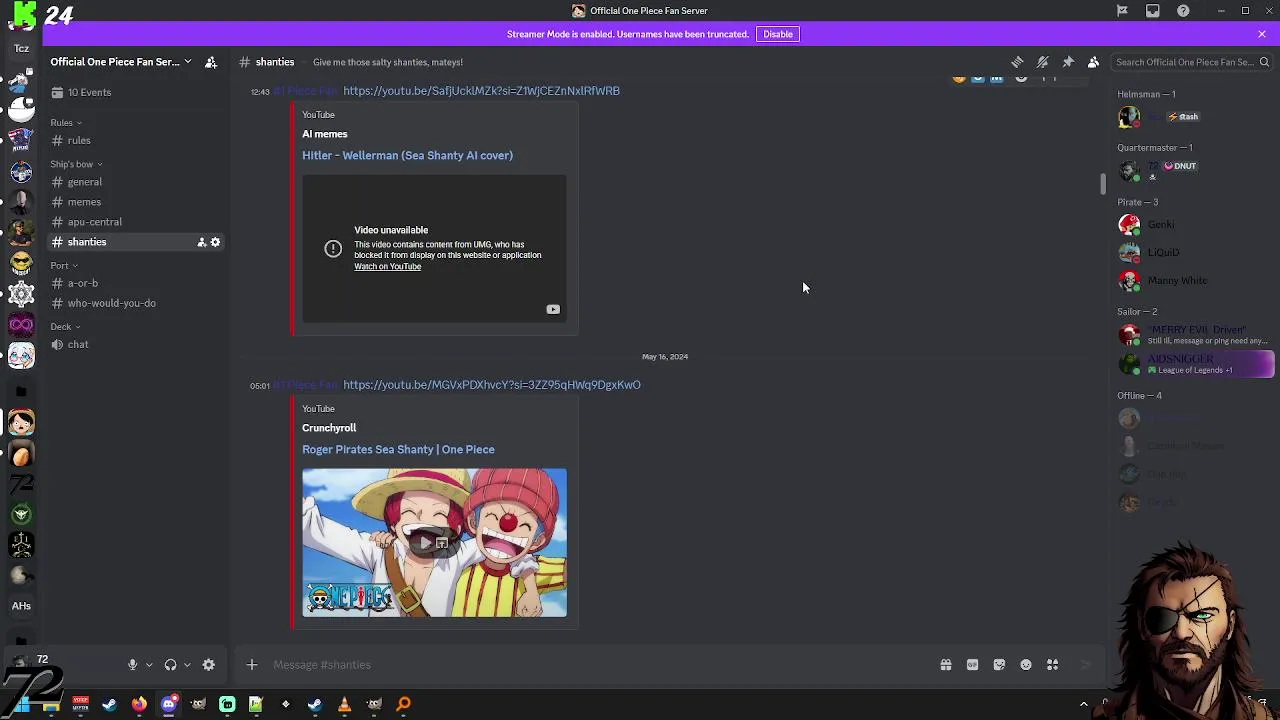The image size is (1280, 720).
Task: Click the Crunchyroll channel name
Action: pyautogui.click(x=329, y=428)
